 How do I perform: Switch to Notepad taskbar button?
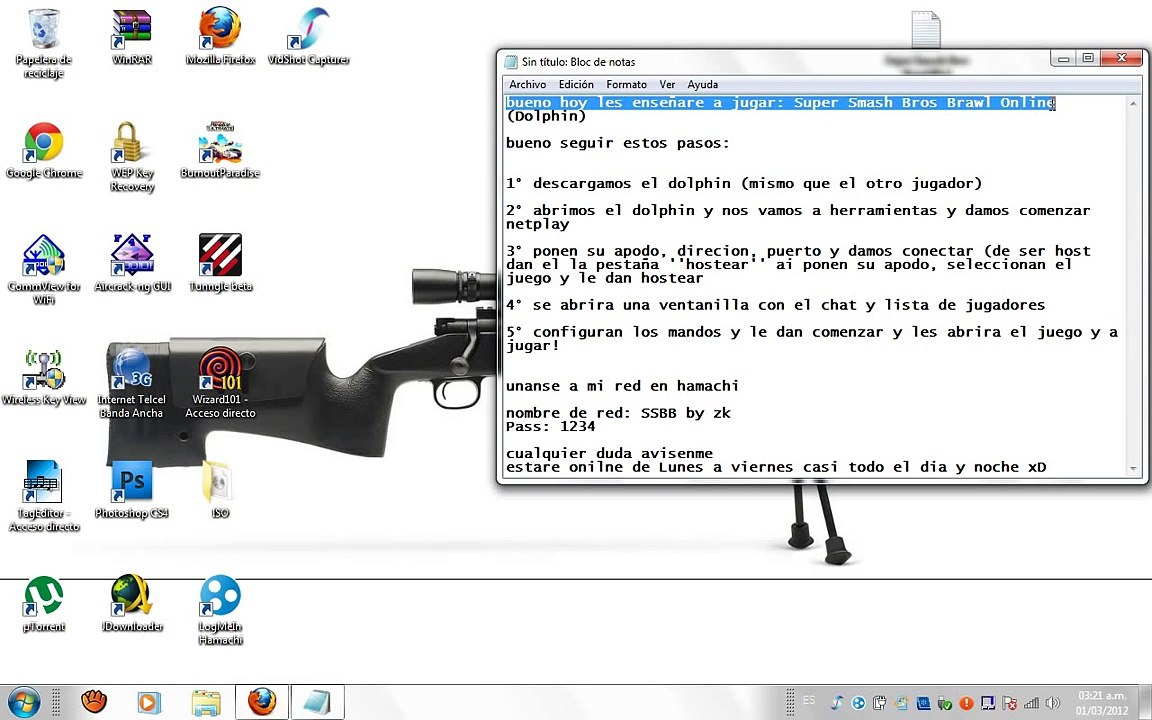318,702
